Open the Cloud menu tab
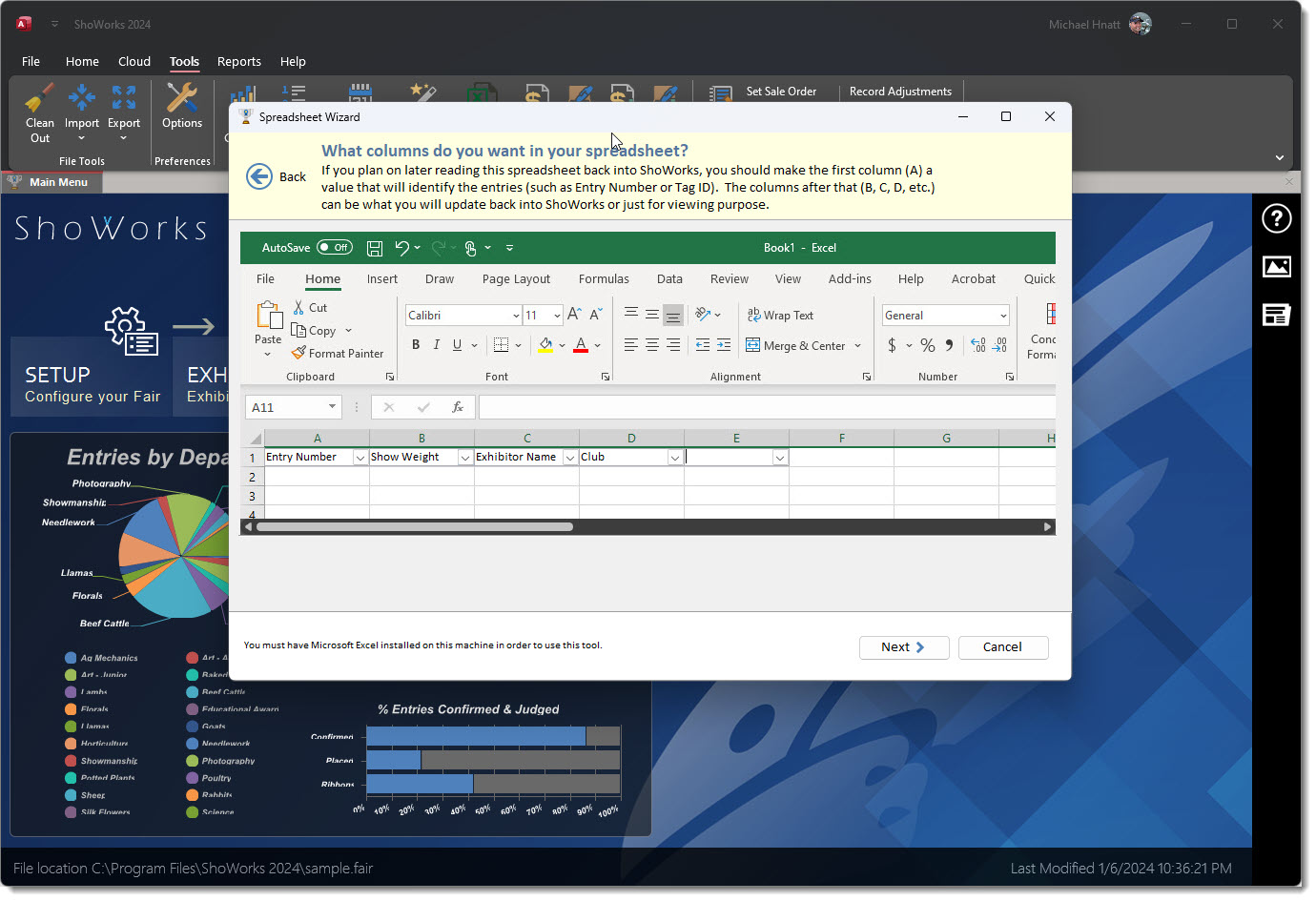This screenshot has width=1316, height=901. pyautogui.click(x=134, y=61)
